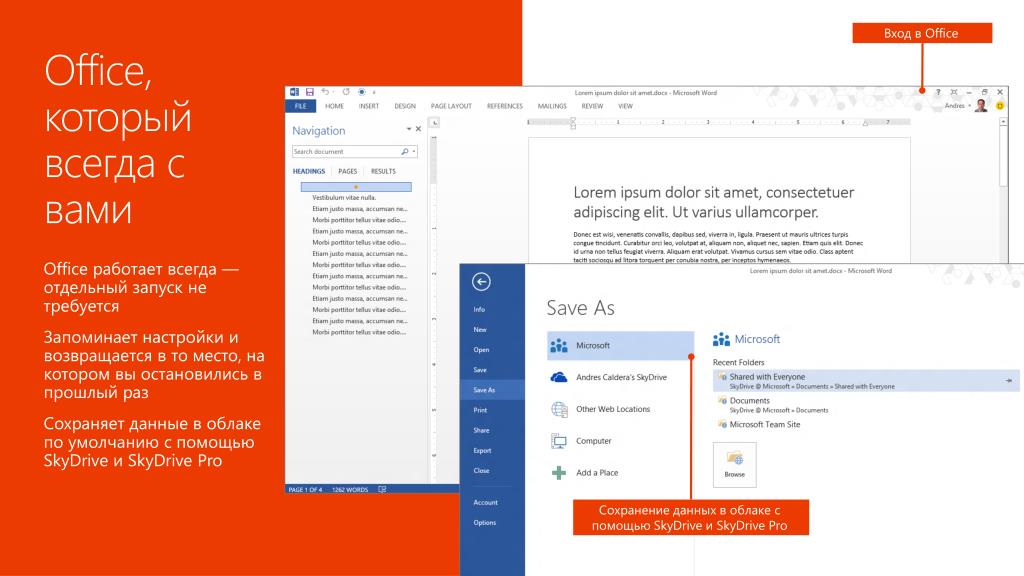Click the proofing book icon in status bar

[x=382, y=489]
